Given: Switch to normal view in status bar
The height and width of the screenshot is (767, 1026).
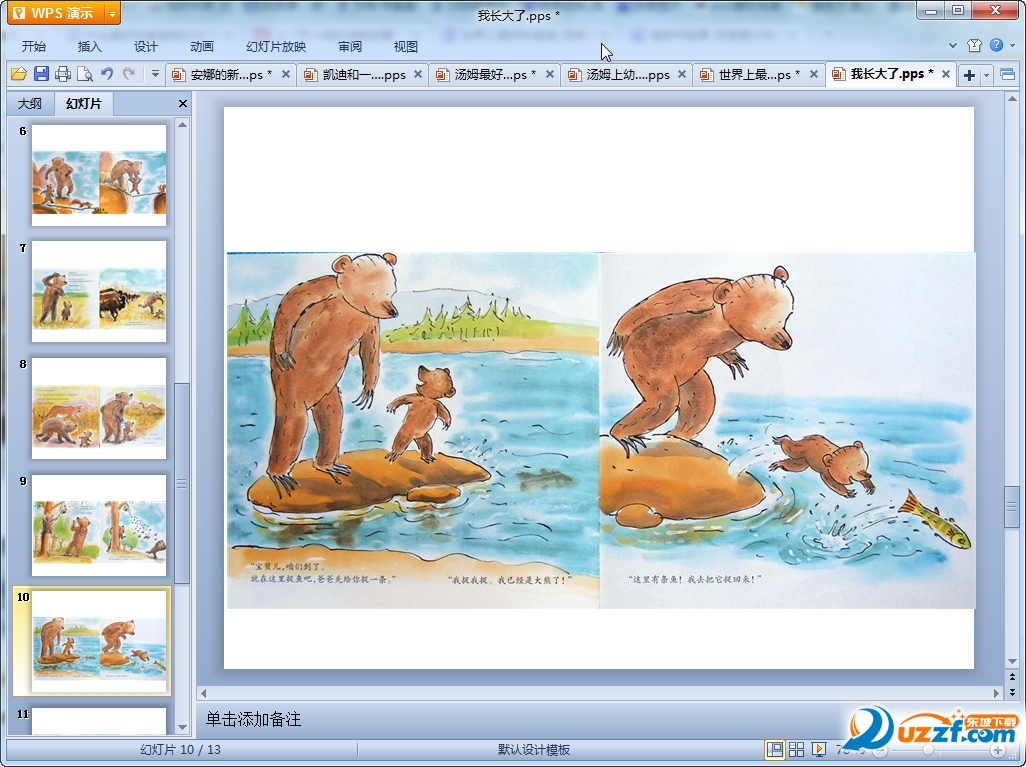Looking at the screenshot, I should pyautogui.click(x=775, y=749).
